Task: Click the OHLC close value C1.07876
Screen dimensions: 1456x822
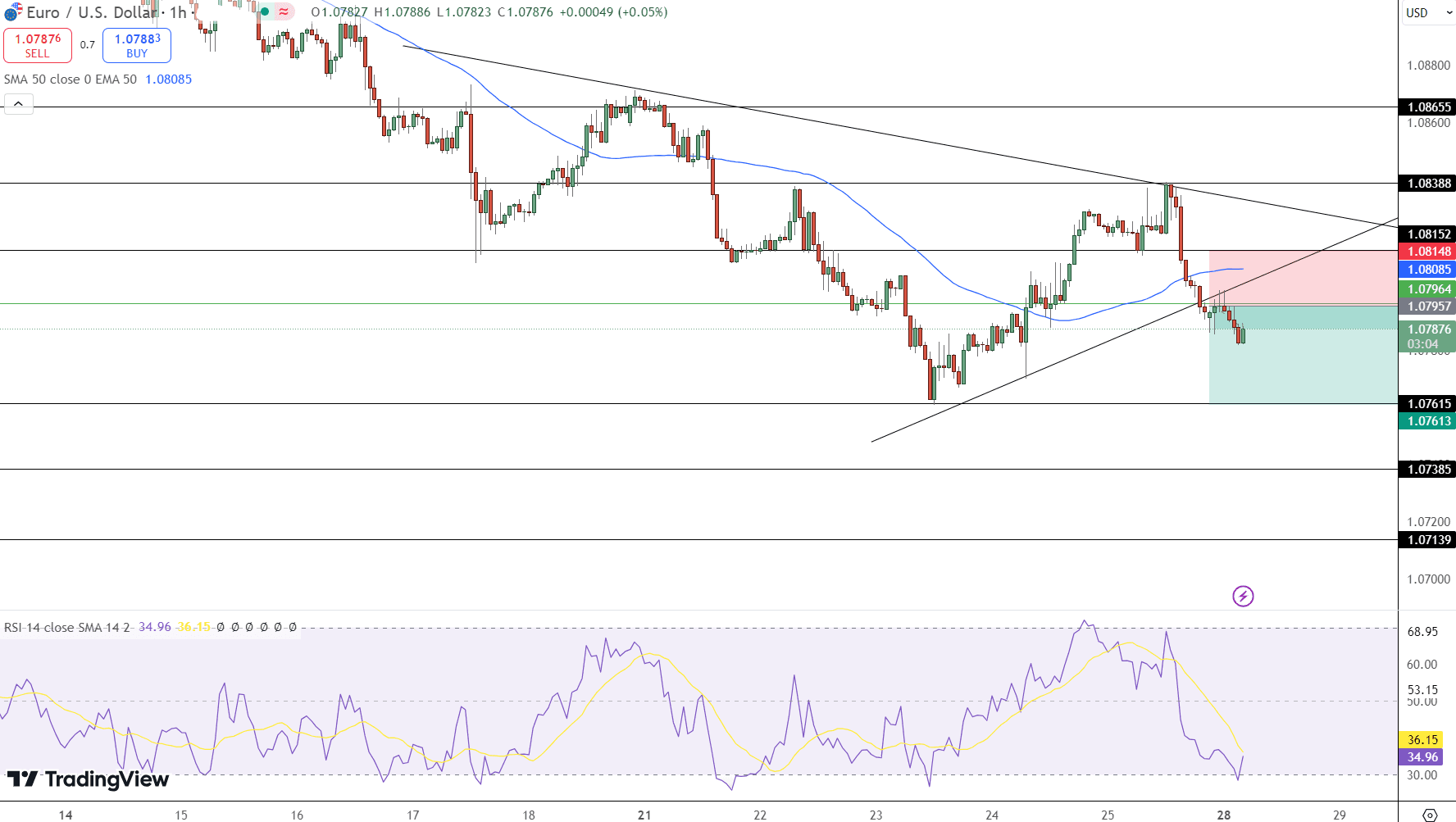Action: (x=526, y=12)
